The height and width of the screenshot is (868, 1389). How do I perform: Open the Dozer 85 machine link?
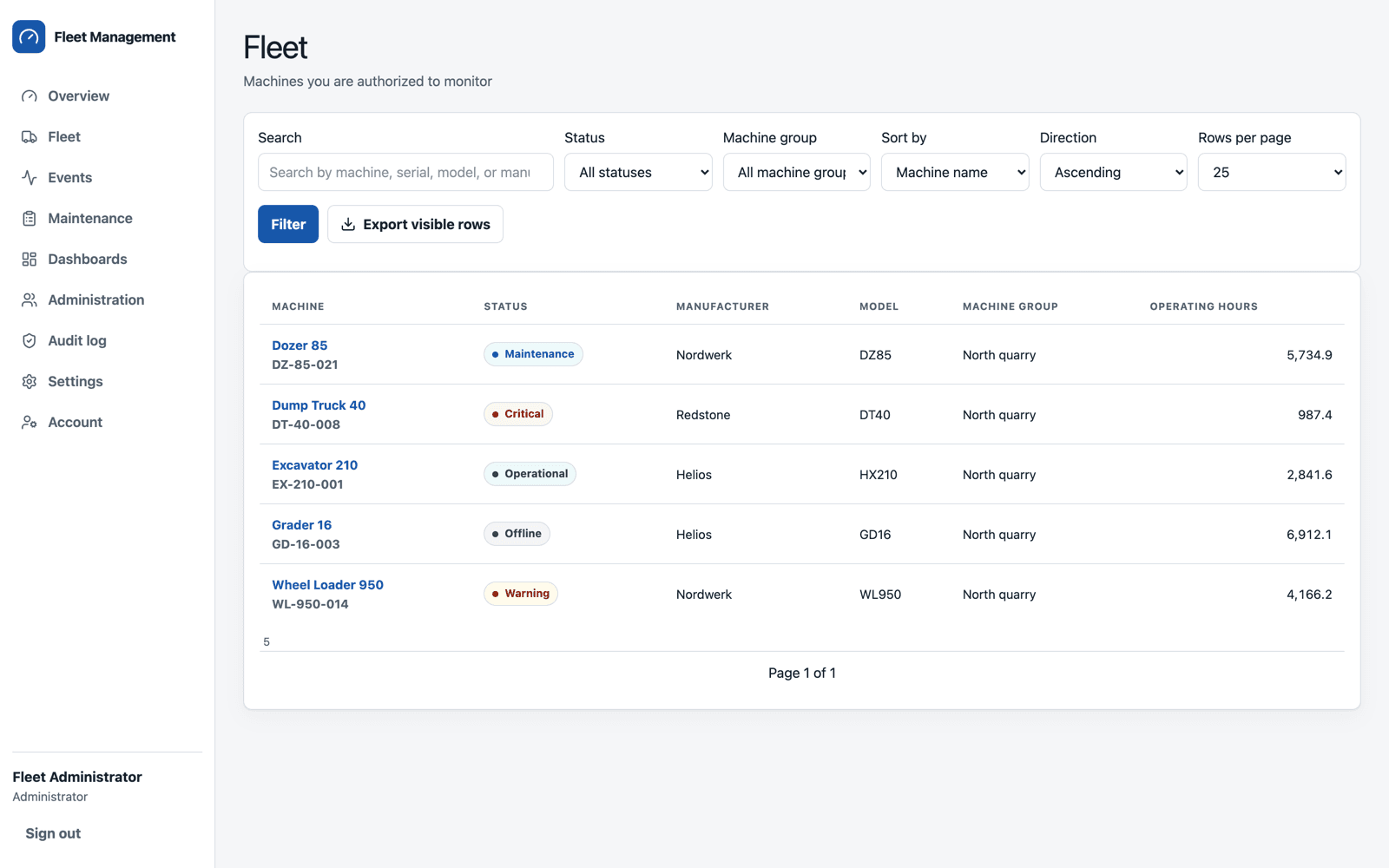[300, 345]
